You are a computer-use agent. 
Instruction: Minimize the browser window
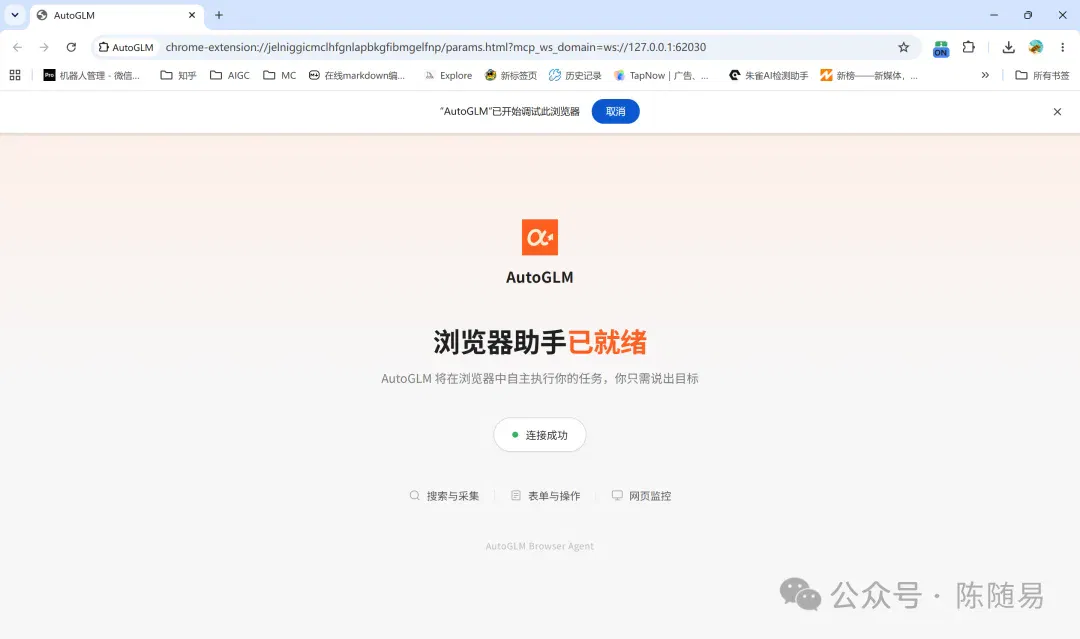coord(993,15)
